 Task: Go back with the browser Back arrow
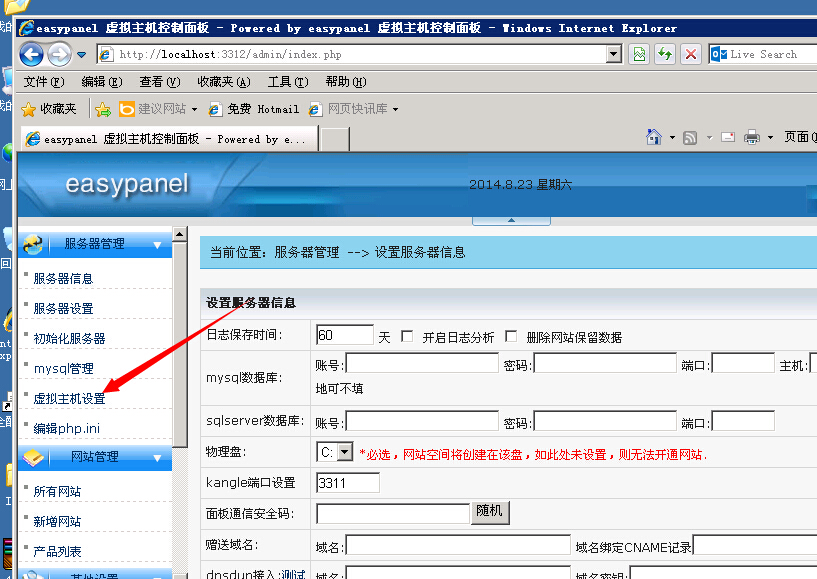point(31,54)
